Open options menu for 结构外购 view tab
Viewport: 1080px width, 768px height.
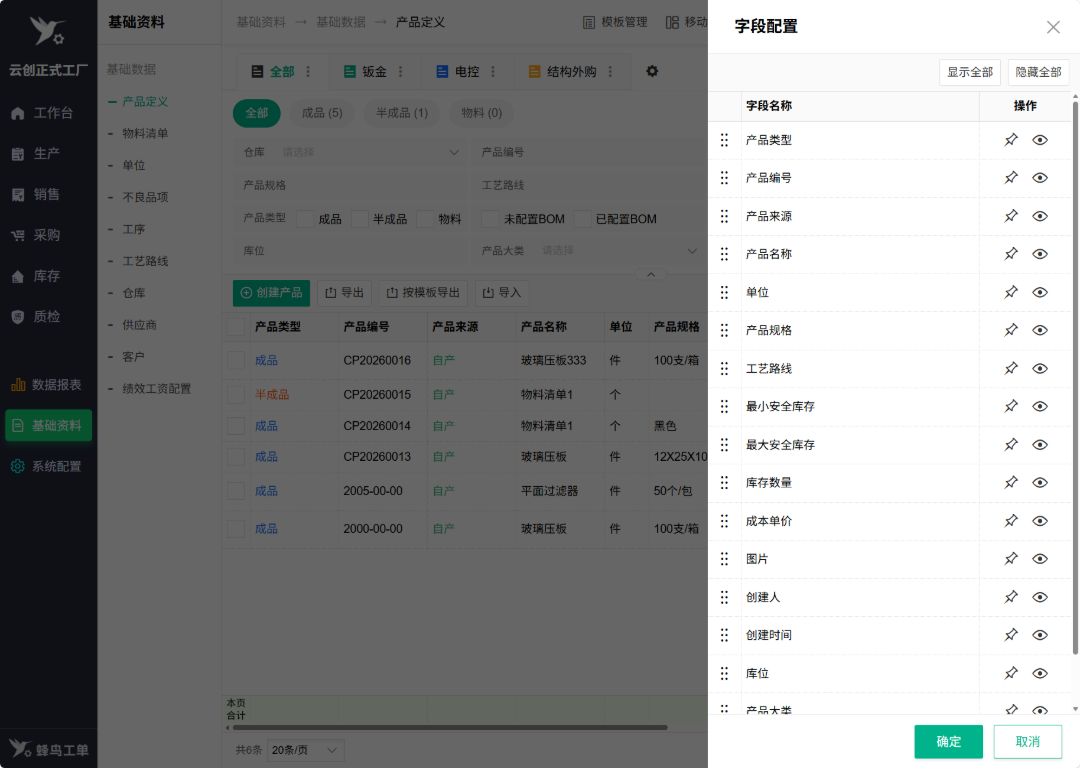[610, 72]
